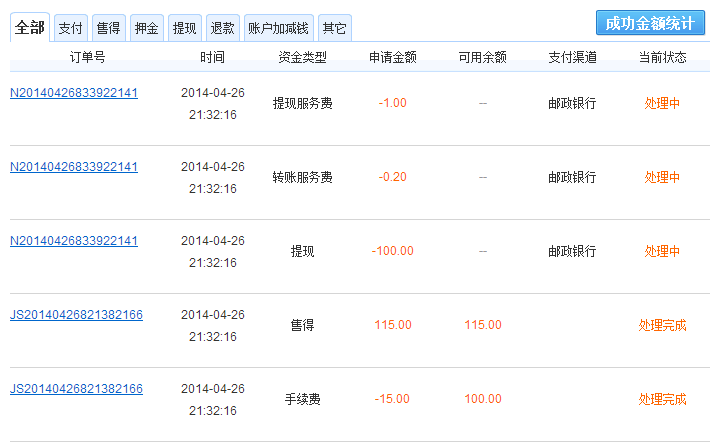Click the 成功金额统计 button

pos(650,23)
